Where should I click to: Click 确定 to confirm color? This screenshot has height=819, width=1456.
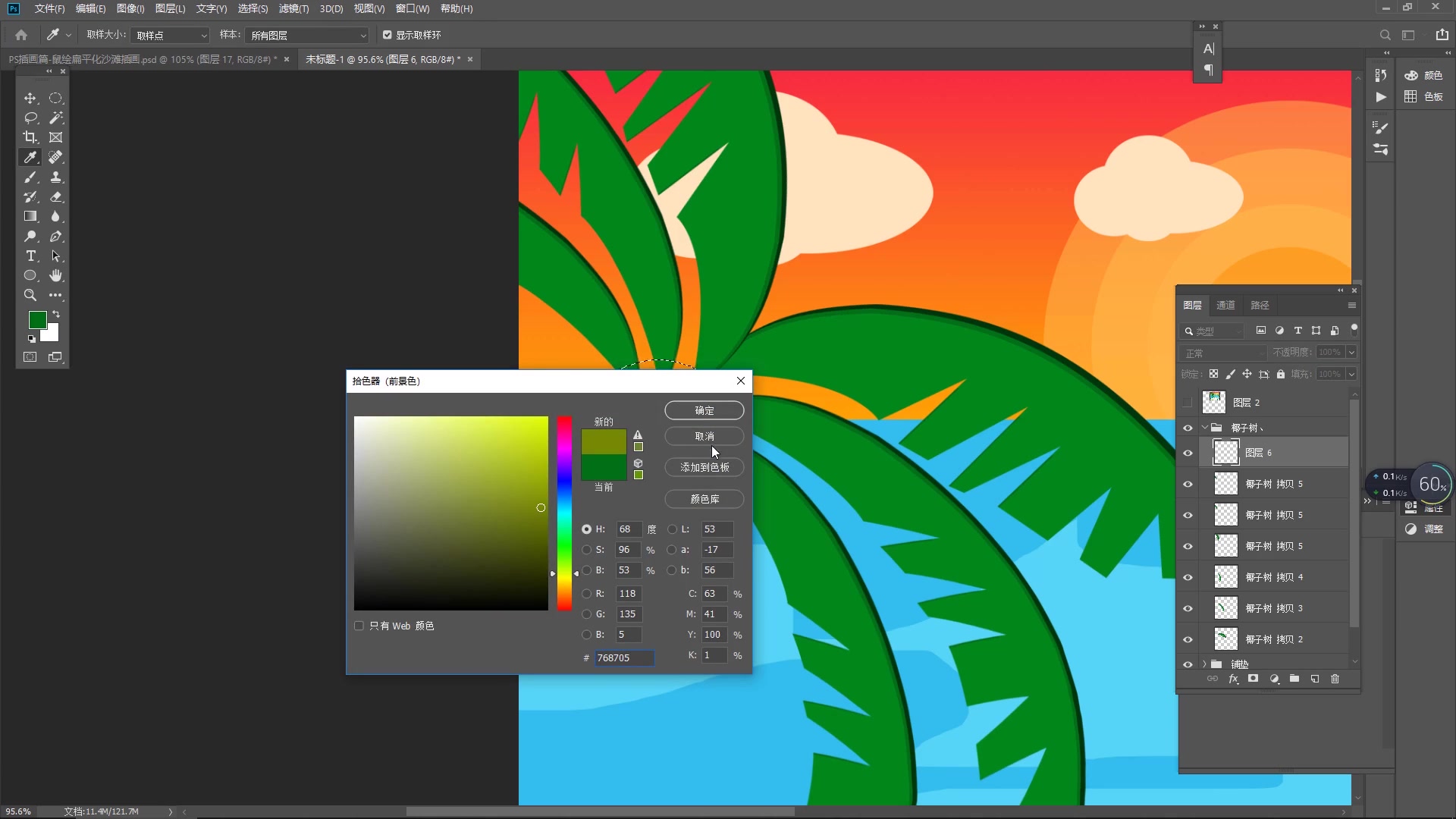[703, 410]
